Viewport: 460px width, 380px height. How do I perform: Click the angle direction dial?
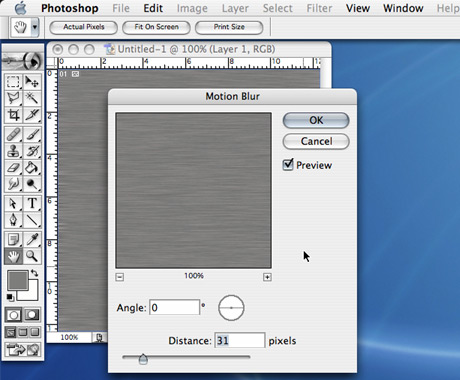pyautogui.click(x=231, y=308)
